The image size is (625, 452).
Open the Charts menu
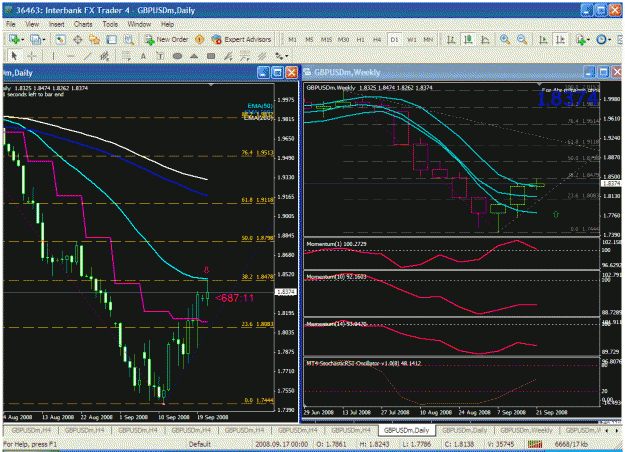point(83,24)
